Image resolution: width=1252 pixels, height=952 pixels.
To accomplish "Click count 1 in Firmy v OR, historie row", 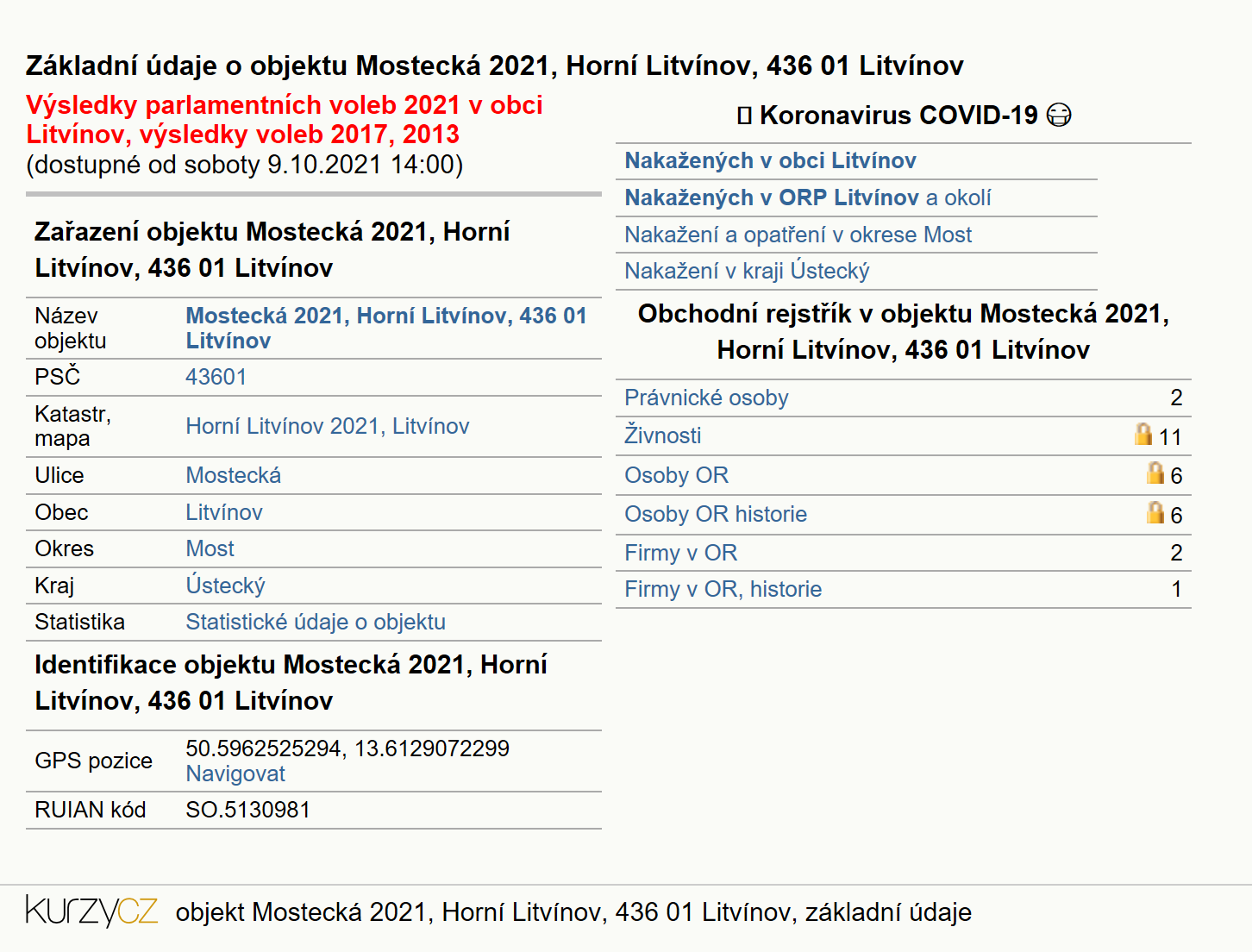I will 1176,589.
